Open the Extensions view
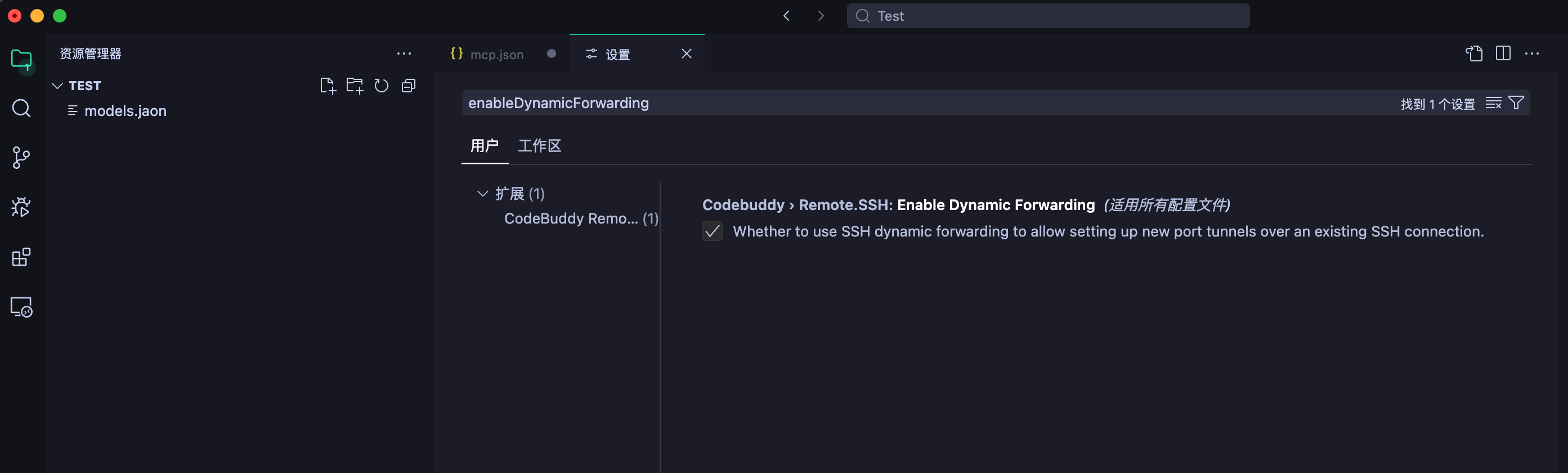Viewport: 1568px width, 473px height. click(21, 257)
